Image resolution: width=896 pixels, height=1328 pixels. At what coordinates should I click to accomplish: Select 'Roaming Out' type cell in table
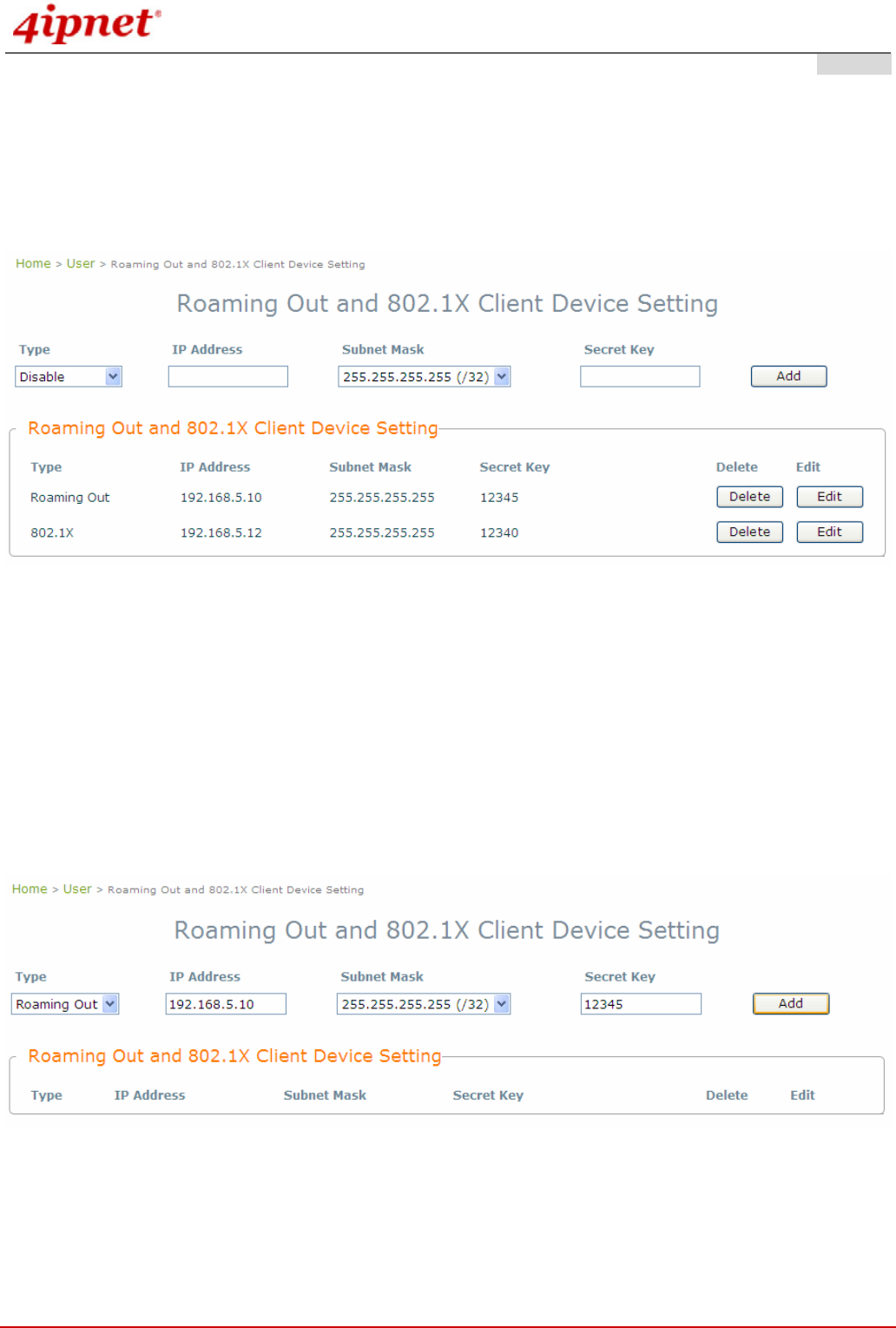click(x=70, y=498)
